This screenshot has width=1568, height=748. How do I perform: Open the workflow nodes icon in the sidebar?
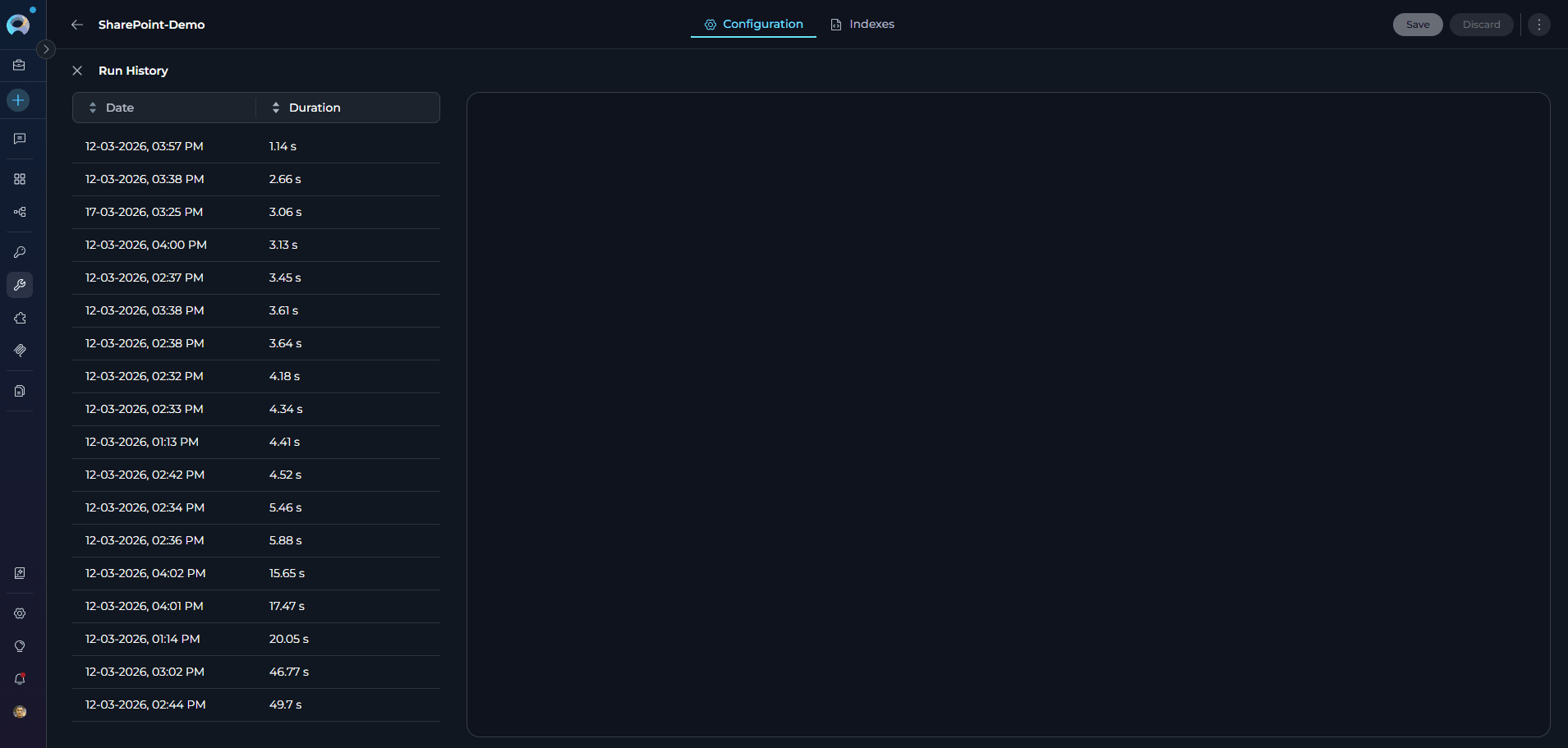tap(20, 212)
